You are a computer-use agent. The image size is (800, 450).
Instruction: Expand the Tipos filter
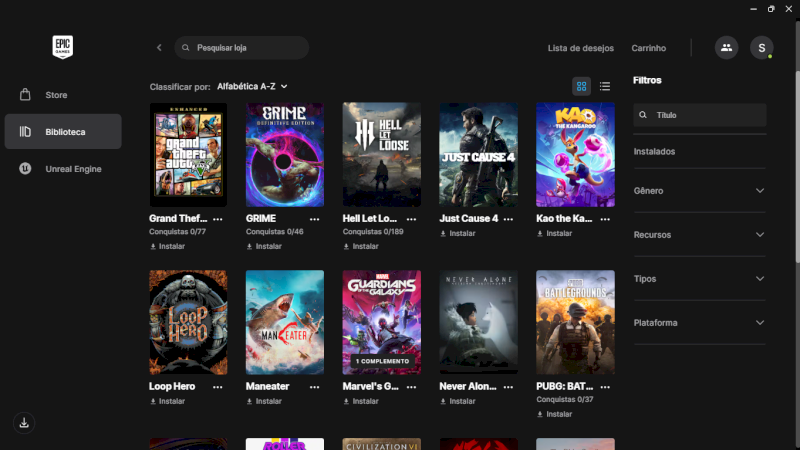point(699,279)
